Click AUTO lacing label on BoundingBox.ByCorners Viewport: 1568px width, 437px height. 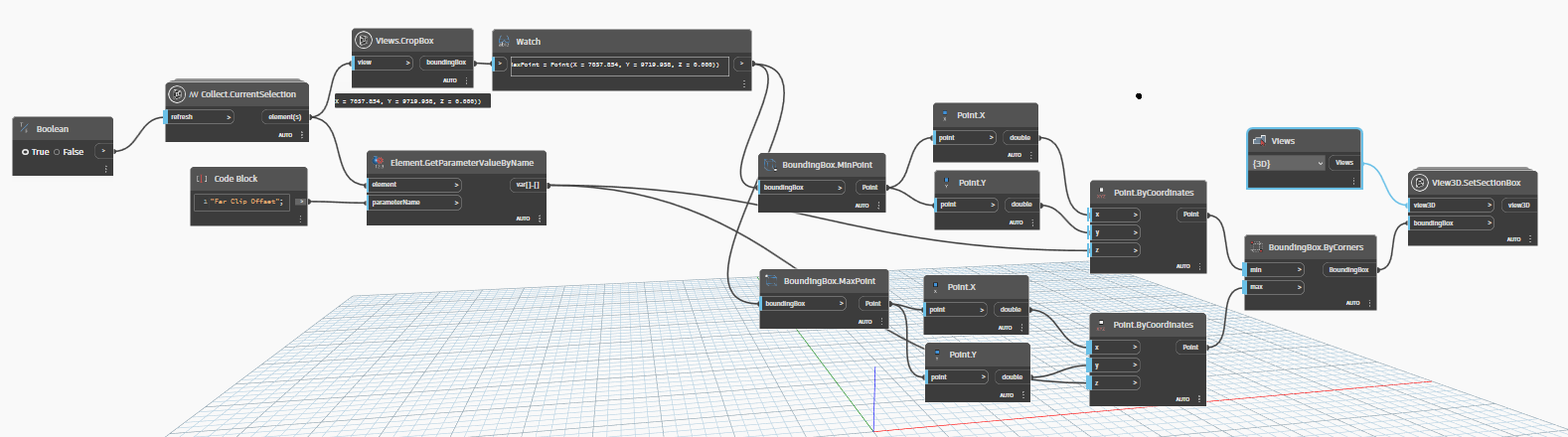(x=1352, y=302)
